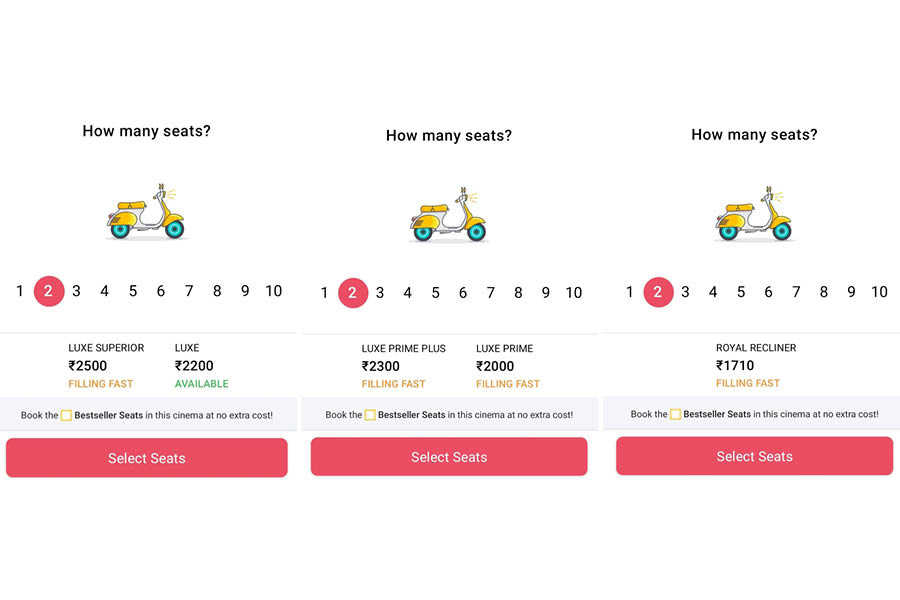Viewport: 900px width, 600px height.
Task: Click Select Seats button in left panel
Action: [146, 458]
